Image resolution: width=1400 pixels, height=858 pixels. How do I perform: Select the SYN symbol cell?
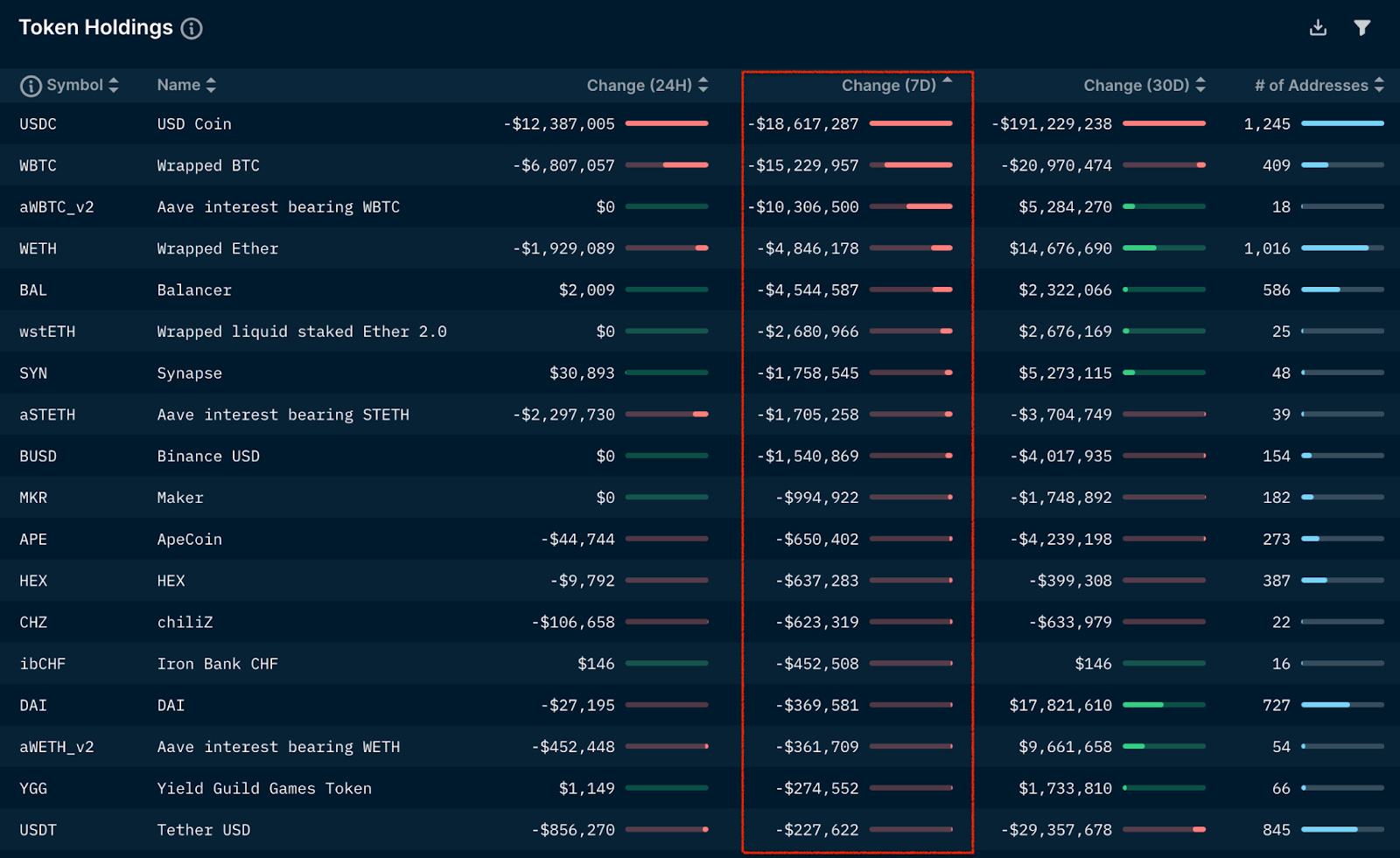33,373
